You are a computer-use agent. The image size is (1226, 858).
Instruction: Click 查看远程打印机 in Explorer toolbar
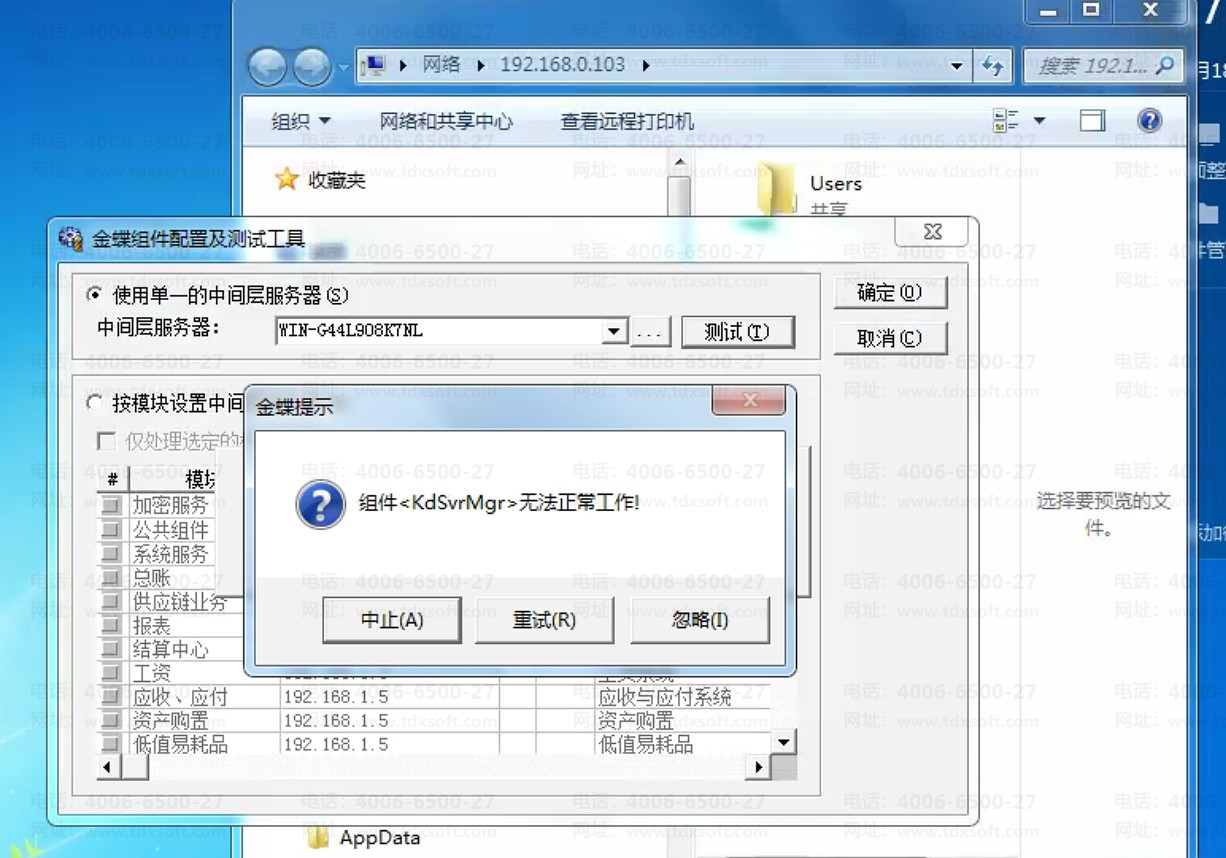[x=627, y=122]
